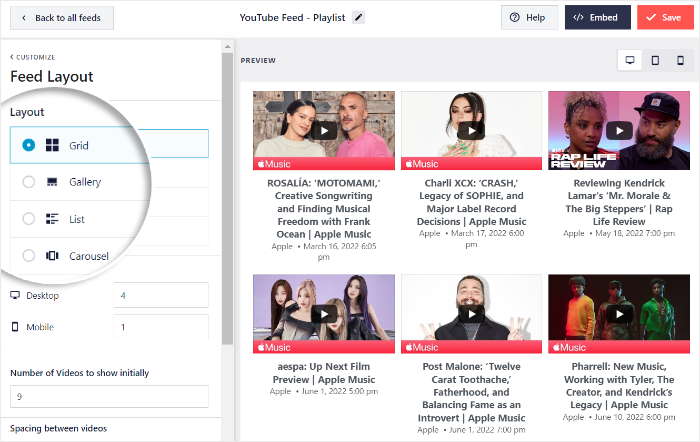Select the List layout radio button
Image resolution: width=700 pixels, height=442 pixels.
point(29,219)
